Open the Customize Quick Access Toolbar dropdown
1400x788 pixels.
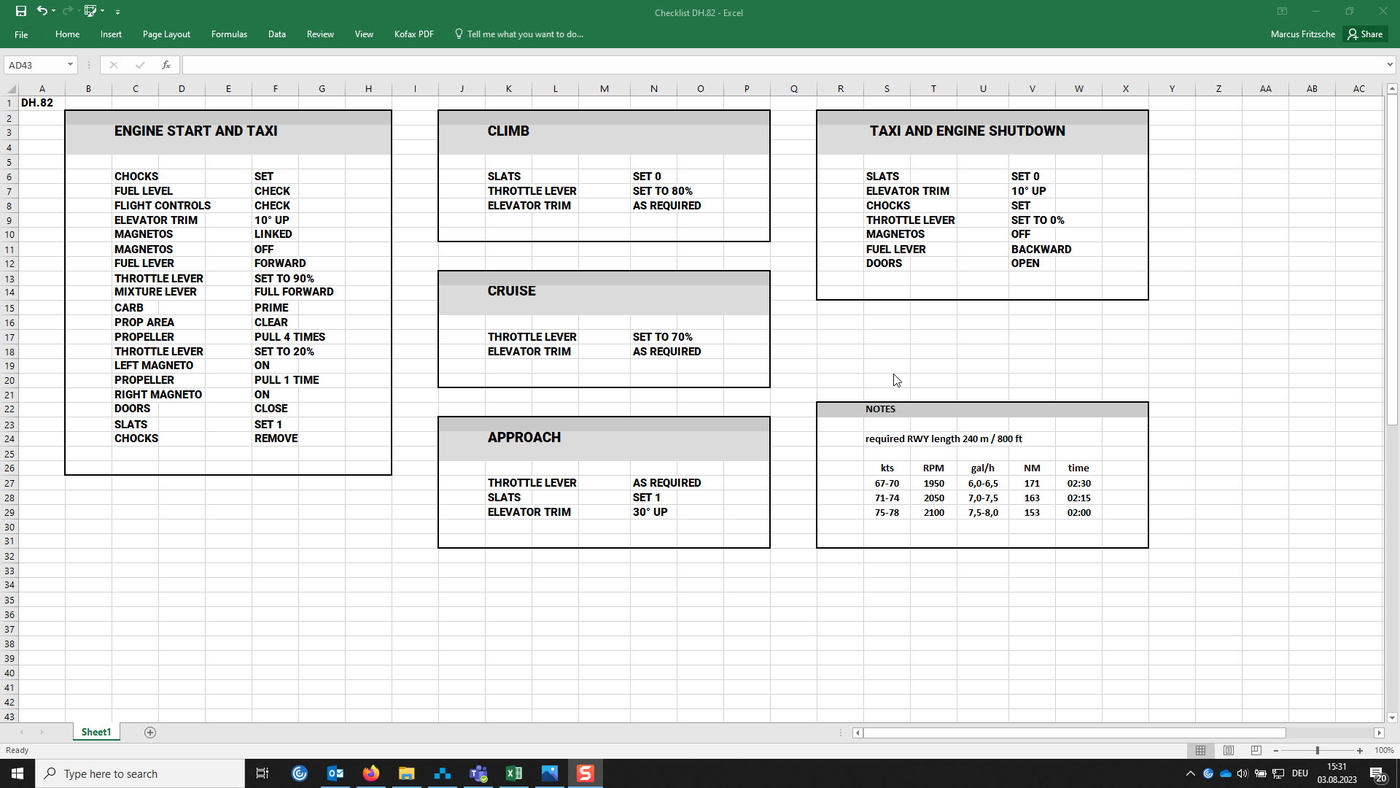click(117, 12)
